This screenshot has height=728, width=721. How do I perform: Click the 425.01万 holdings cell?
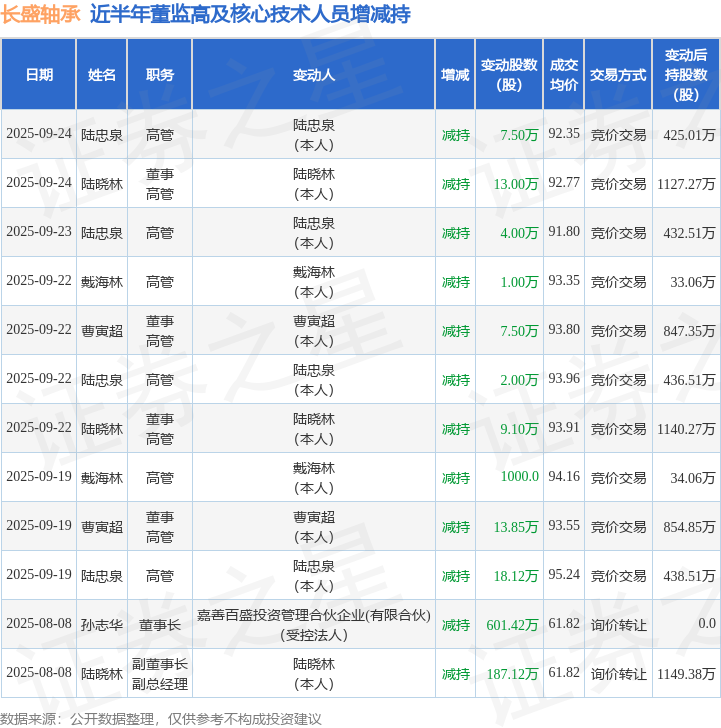(x=686, y=135)
